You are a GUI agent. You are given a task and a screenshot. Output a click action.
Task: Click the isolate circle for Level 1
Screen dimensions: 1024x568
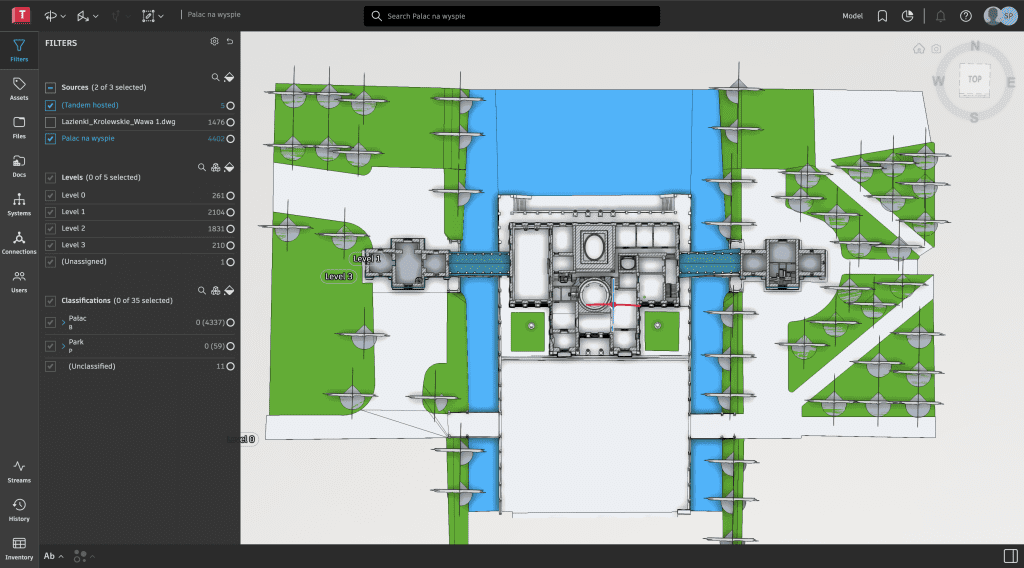pos(231,212)
